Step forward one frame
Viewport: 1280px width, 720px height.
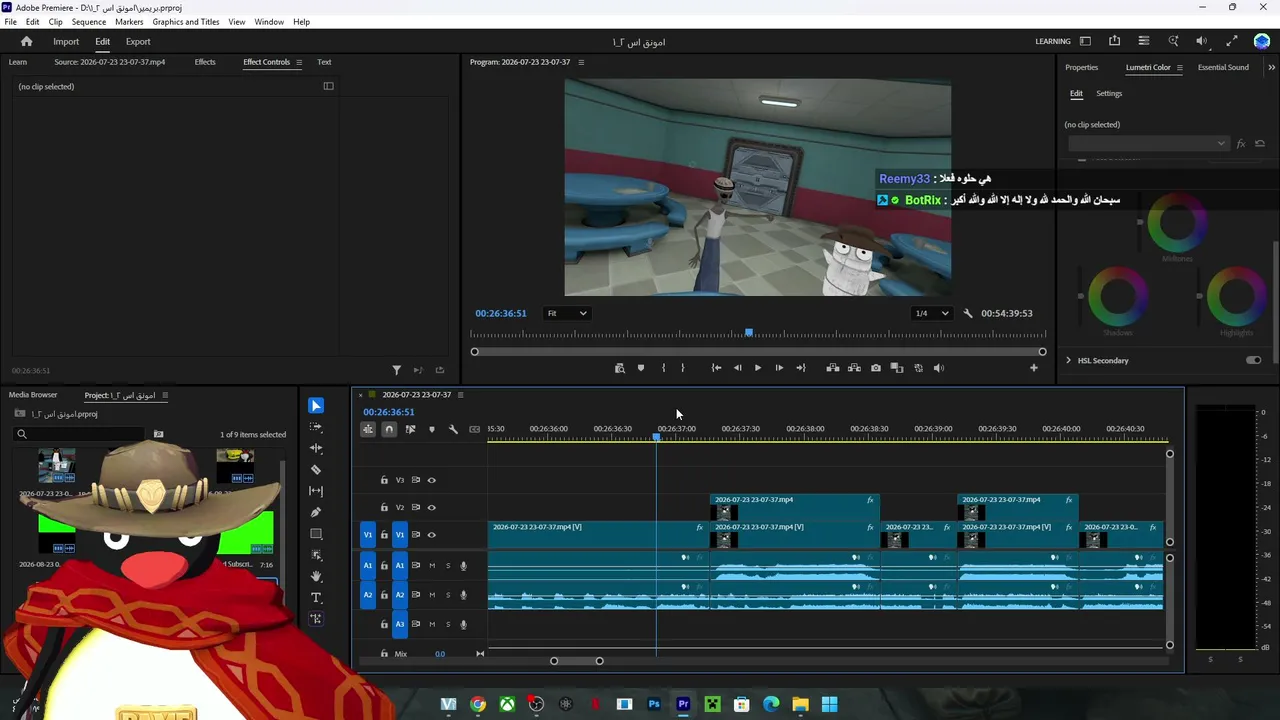click(x=779, y=368)
